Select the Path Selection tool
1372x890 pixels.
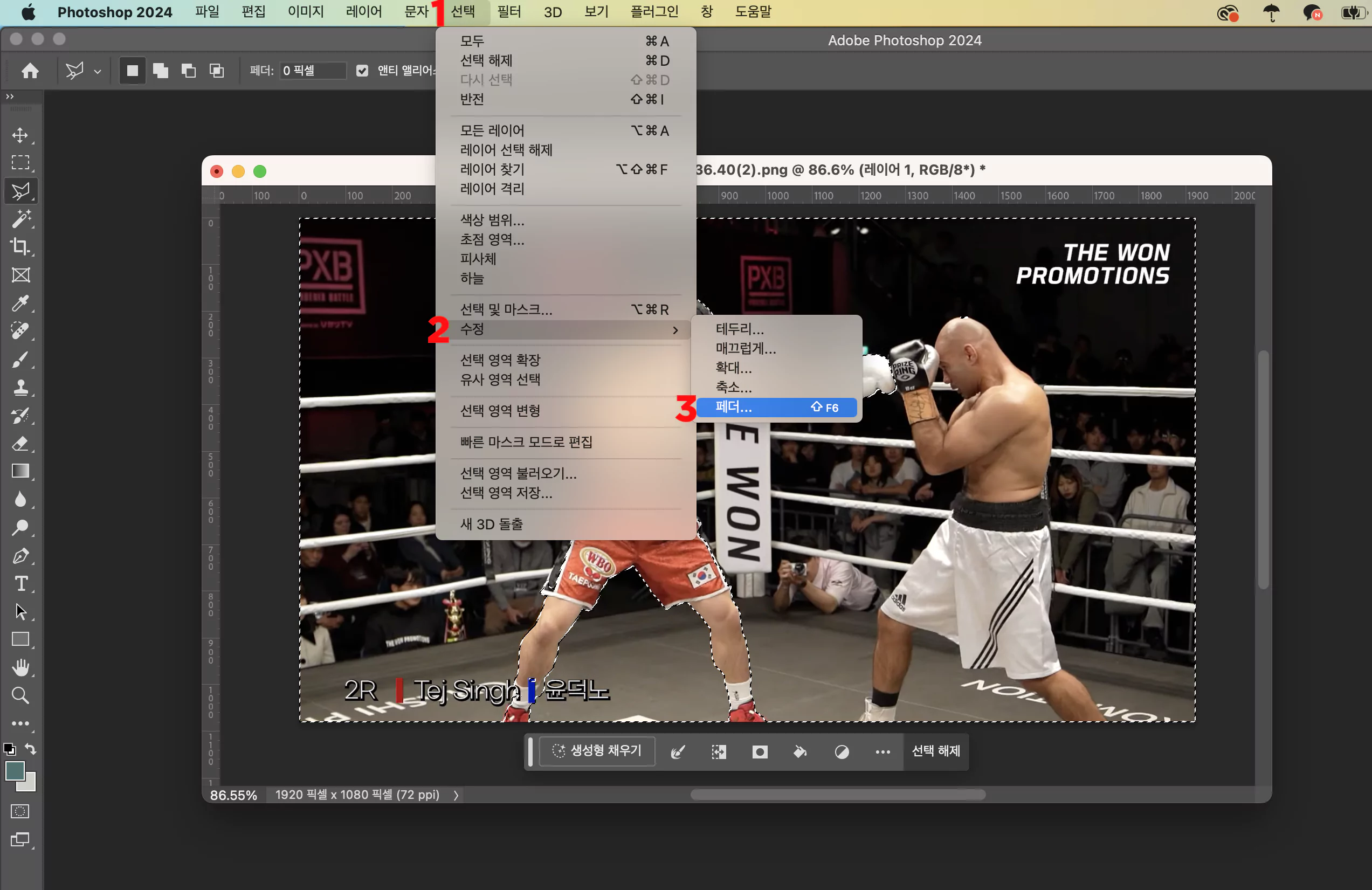pyautogui.click(x=20, y=612)
